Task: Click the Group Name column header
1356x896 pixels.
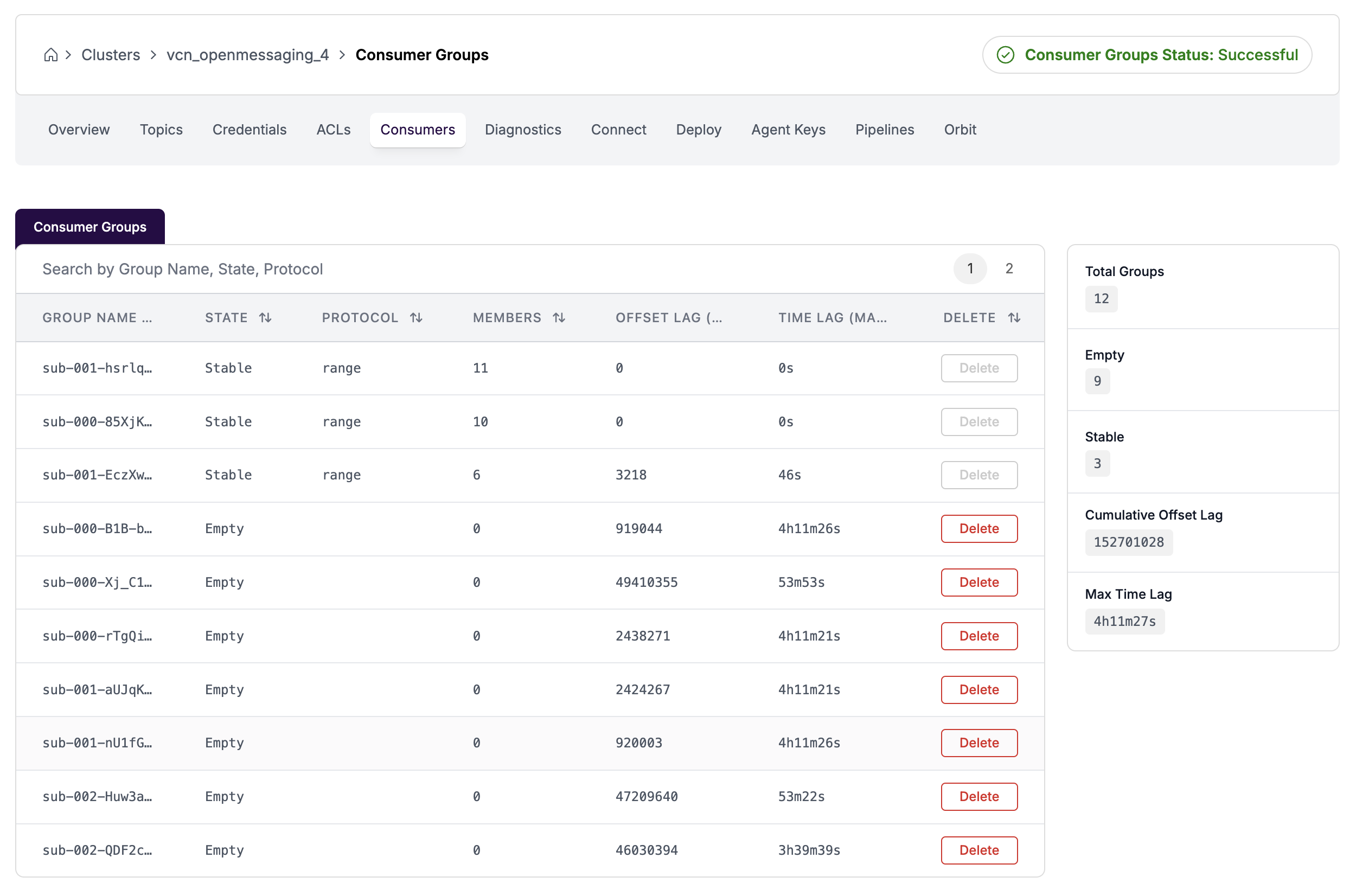Action: coord(97,318)
